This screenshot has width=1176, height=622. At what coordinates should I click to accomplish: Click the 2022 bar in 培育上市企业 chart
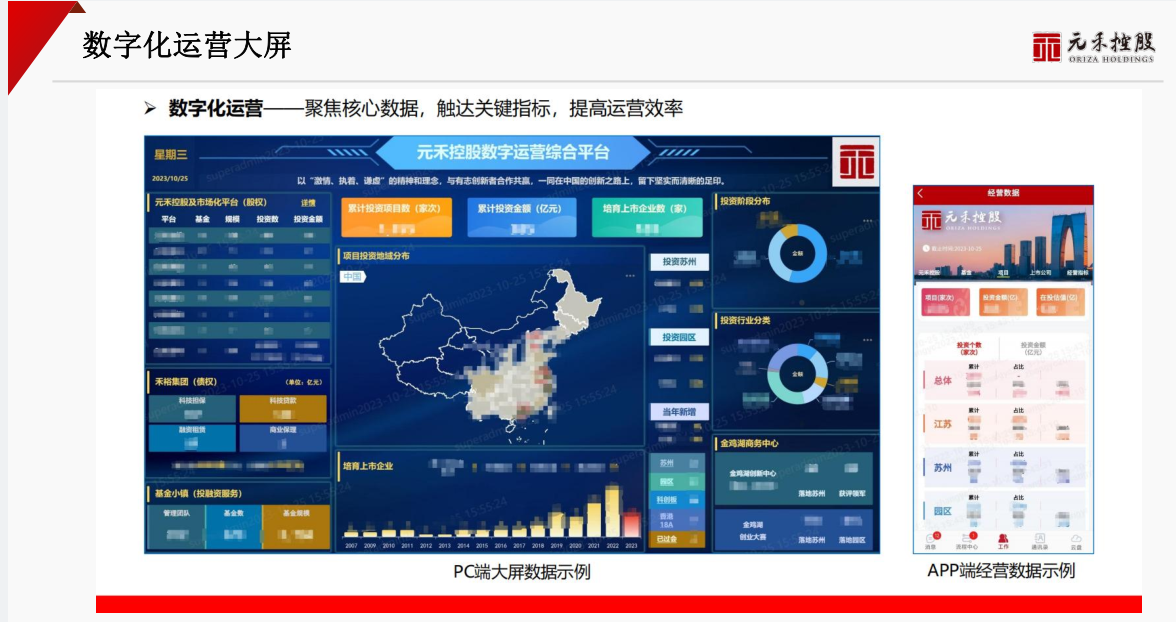[613, 511]
